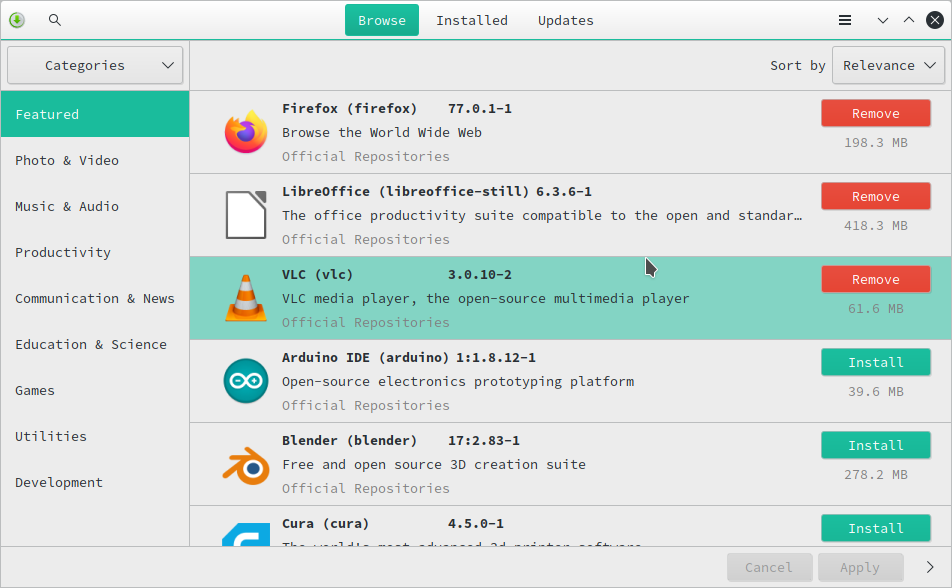This screenshot has width=952, height=588.
Task: Click the 'Sort by' label
Action: [x=798, y=66]
